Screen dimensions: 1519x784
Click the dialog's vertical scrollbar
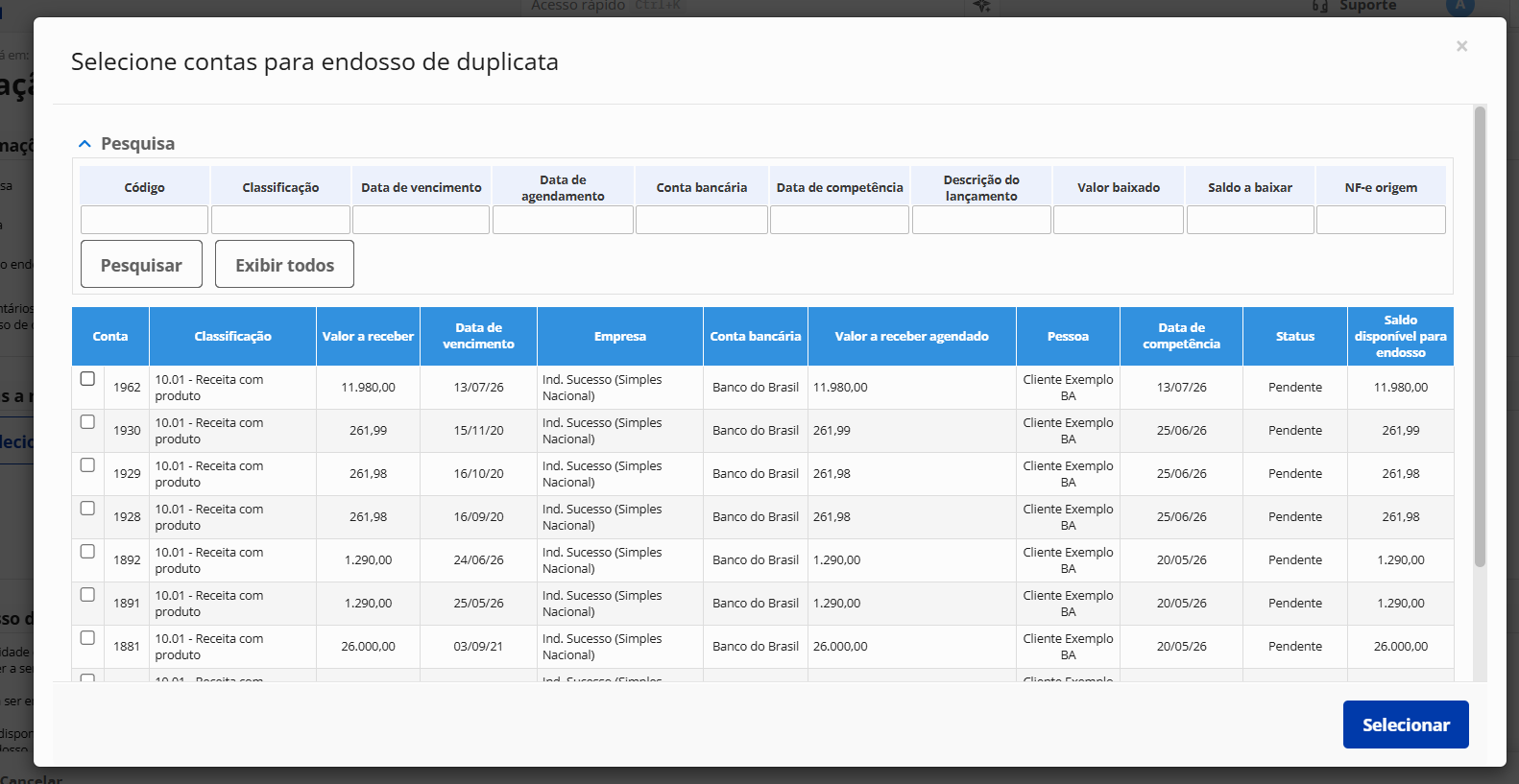tap(1480, 336)
